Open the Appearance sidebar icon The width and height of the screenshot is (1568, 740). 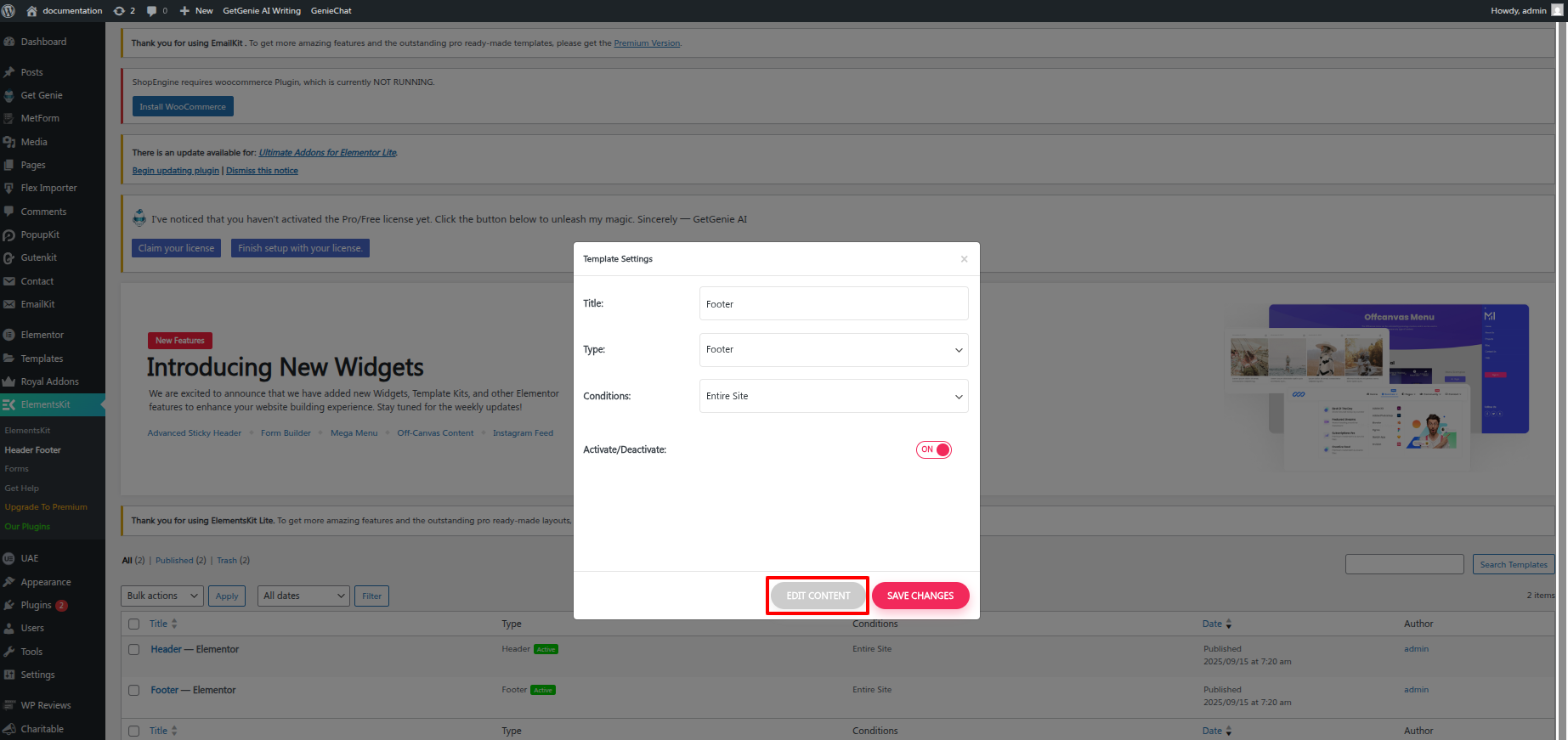point(9,582)
